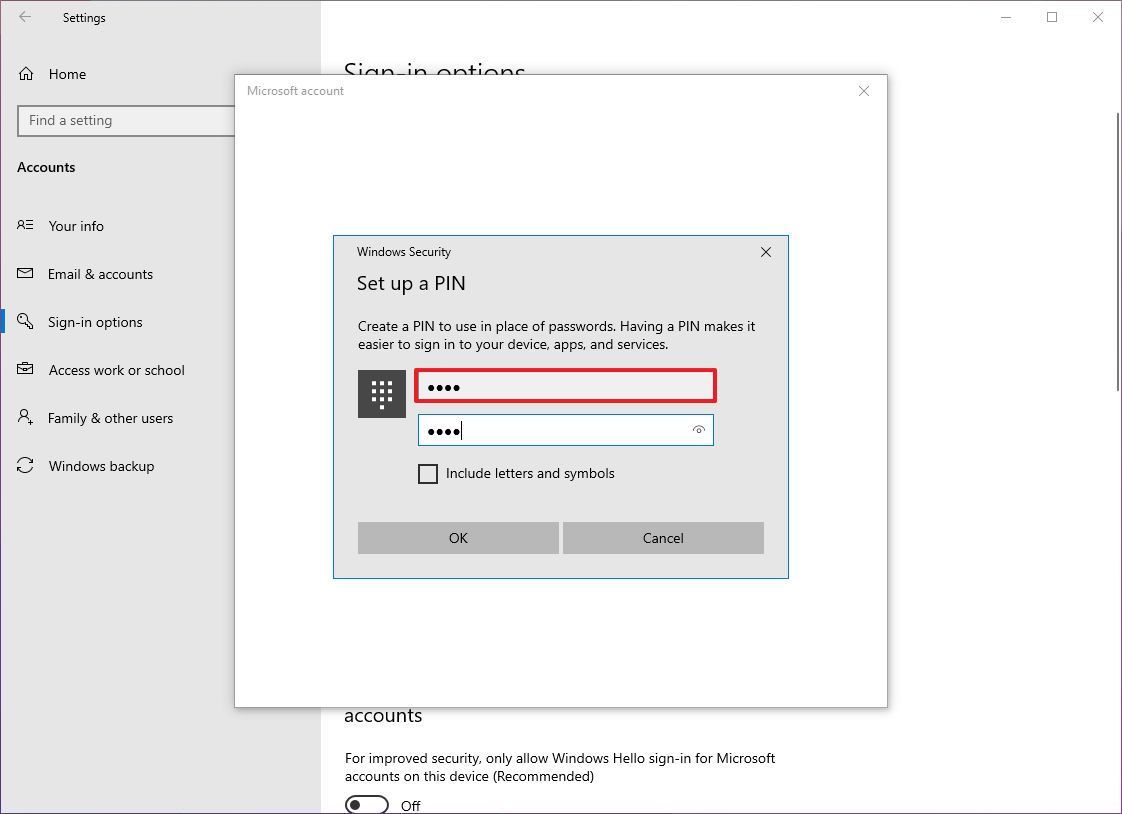Image resolution: width=1122 pixels, height=814 pixels.
Task: Open the Home page from the sidebar
Action: [x=67, y=73]
